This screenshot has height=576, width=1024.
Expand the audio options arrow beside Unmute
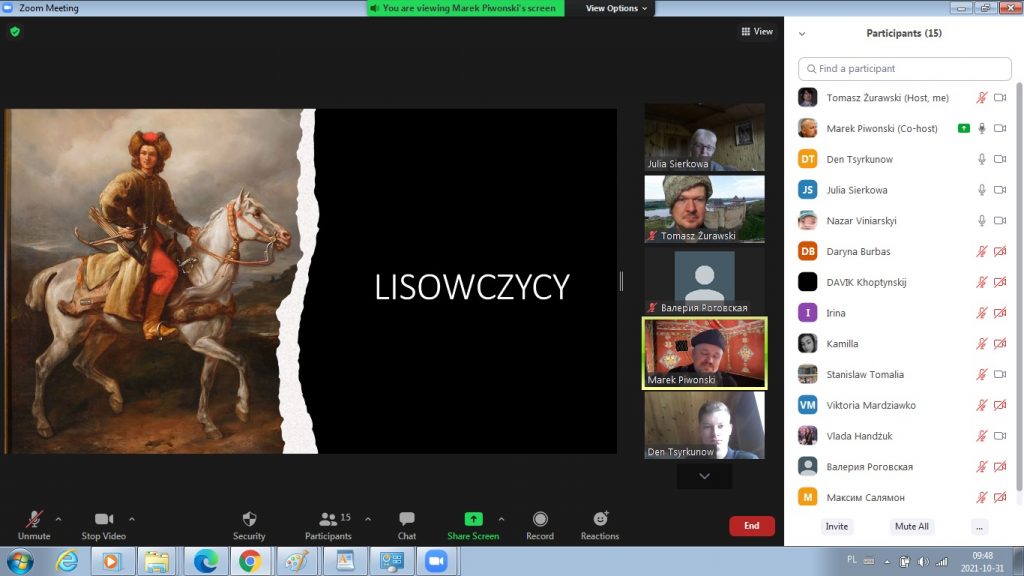click(58, 519)
